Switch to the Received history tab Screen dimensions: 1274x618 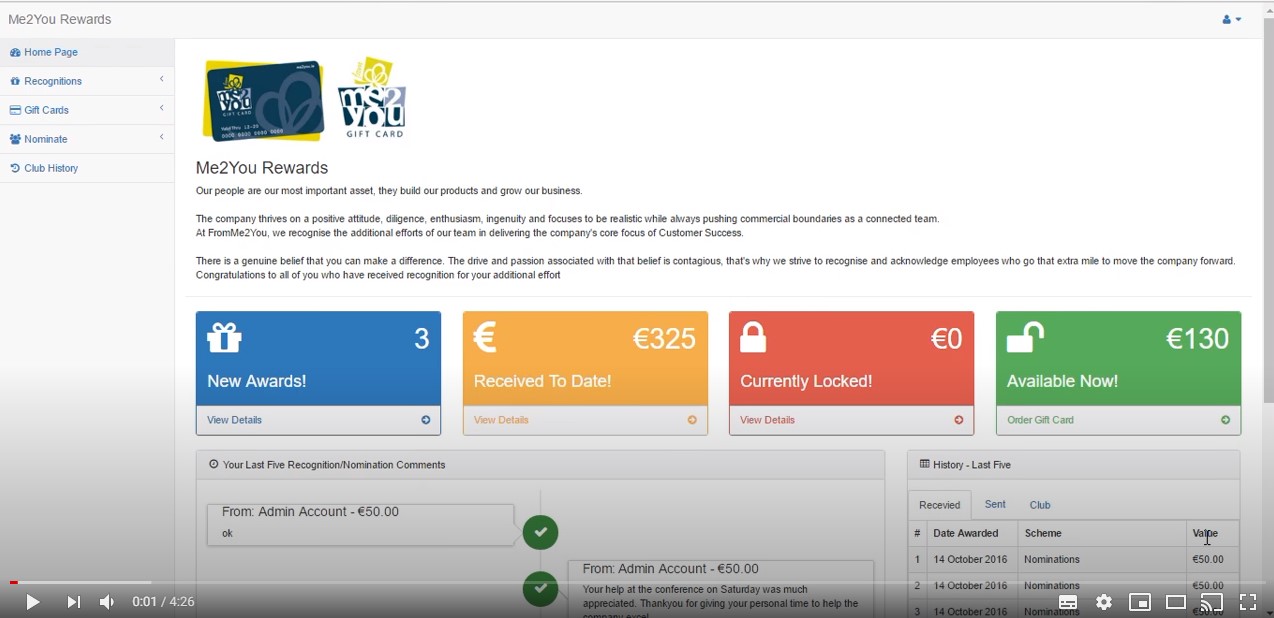click(x=939, y=505)
